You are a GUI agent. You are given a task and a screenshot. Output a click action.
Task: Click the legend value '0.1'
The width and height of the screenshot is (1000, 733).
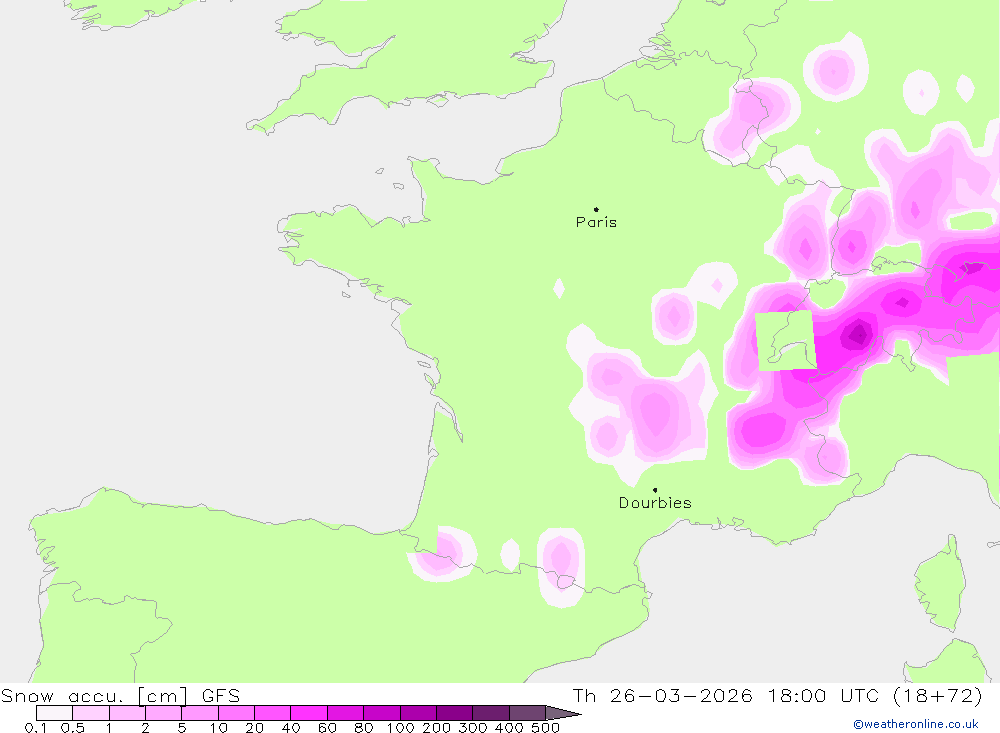tap(36, 728)
